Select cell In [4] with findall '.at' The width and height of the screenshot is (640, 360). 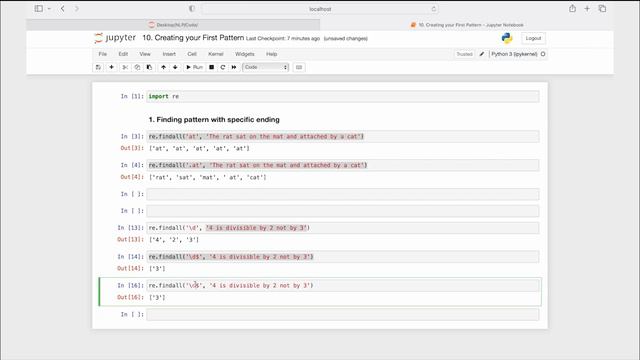343,165
